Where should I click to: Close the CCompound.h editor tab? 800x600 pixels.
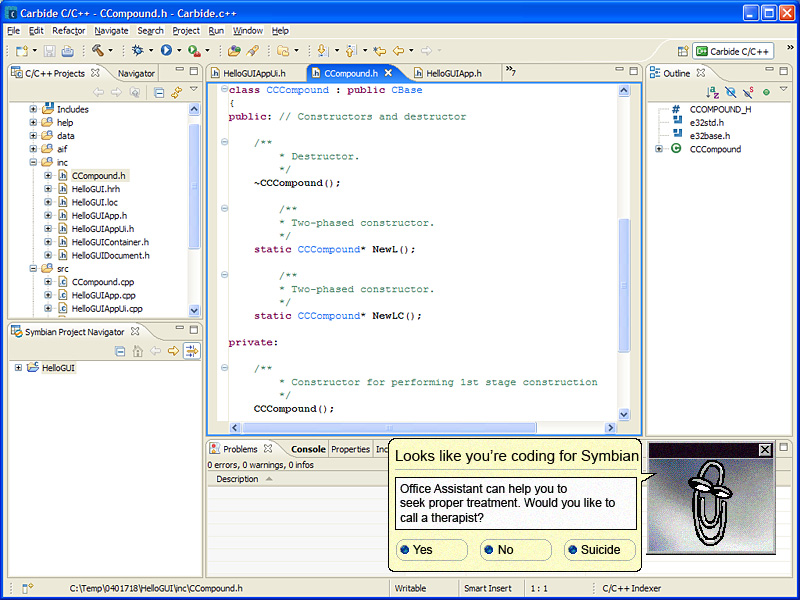tap(388, 73)
